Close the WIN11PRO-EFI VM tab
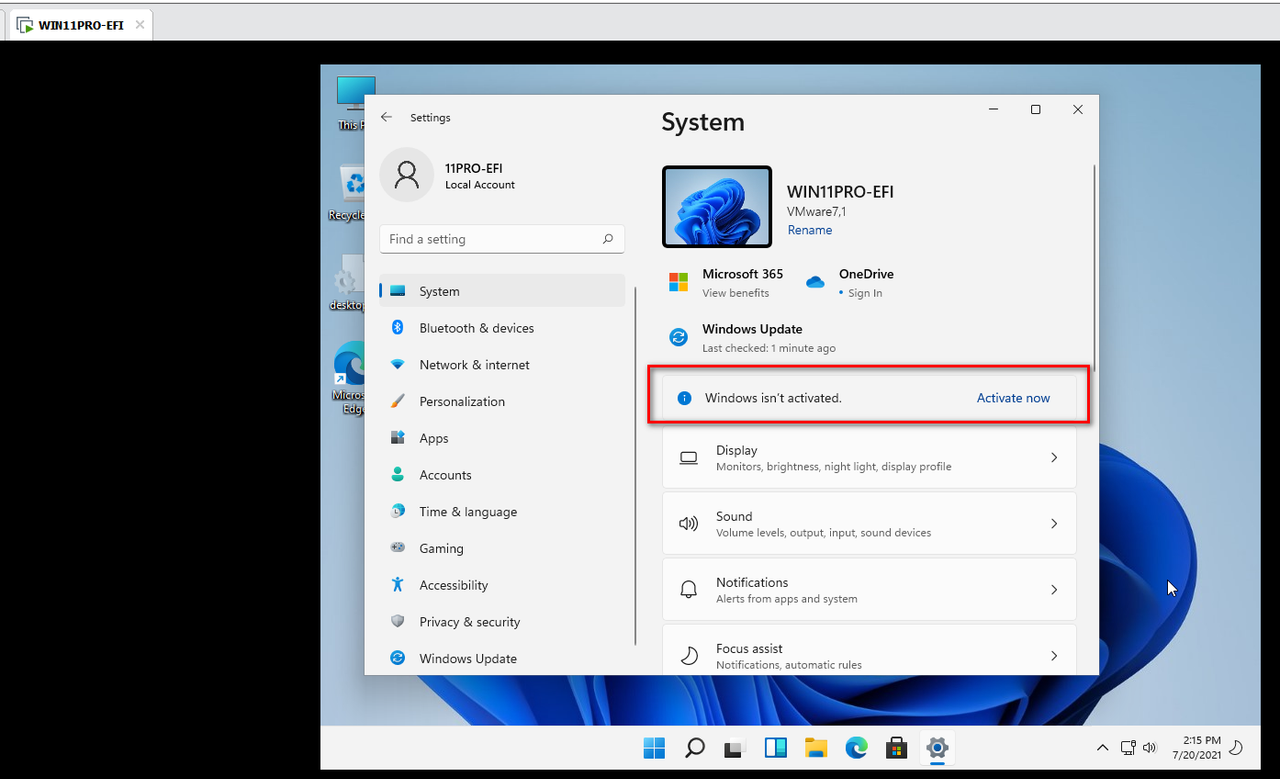Viewport: 1280px width, 779px height. pyautogui.click(x=139, y=25)
